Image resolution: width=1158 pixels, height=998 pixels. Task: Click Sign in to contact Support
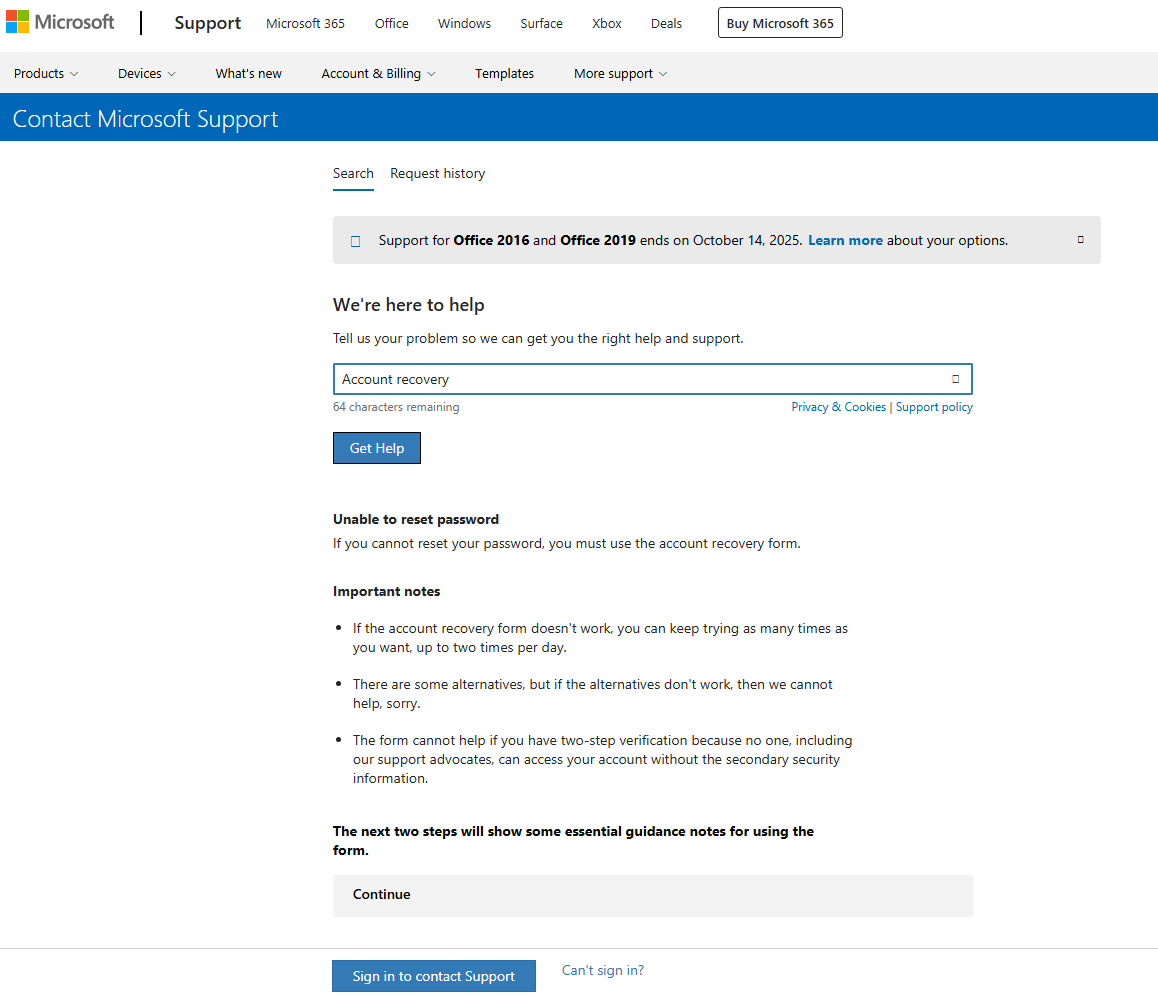point(434,976)
